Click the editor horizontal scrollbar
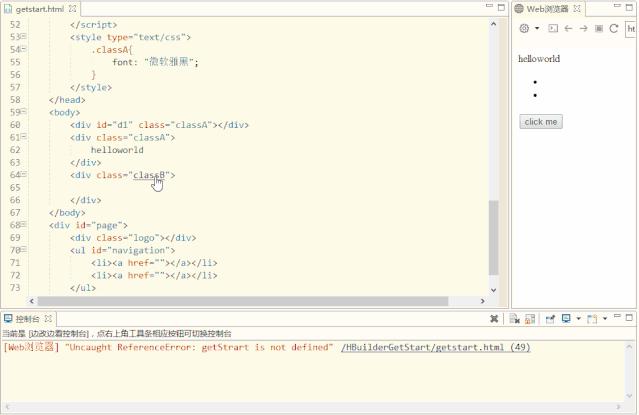This screenshot has width=639, height=415. [242, 301]
